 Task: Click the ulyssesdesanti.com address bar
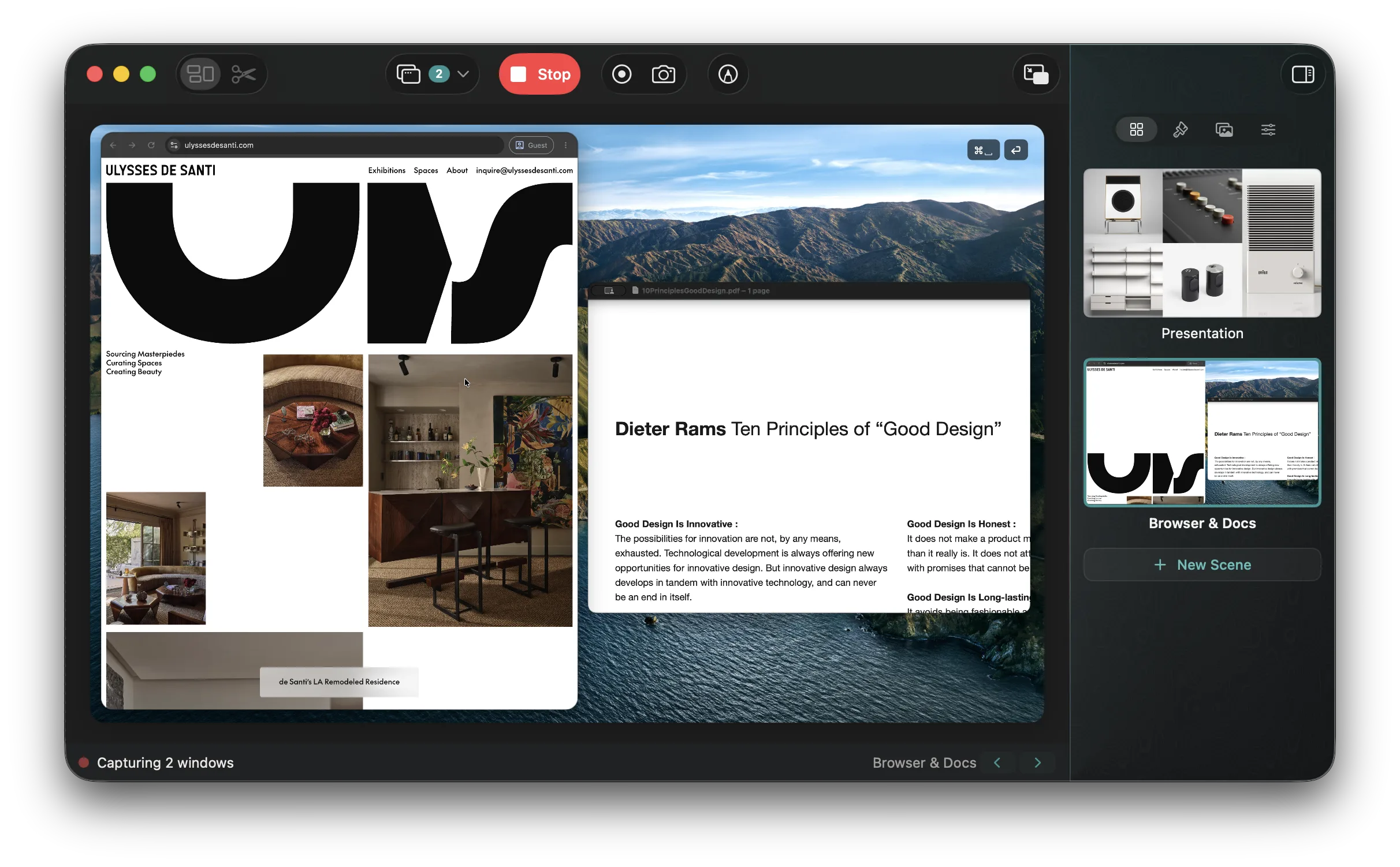(335, 145)
